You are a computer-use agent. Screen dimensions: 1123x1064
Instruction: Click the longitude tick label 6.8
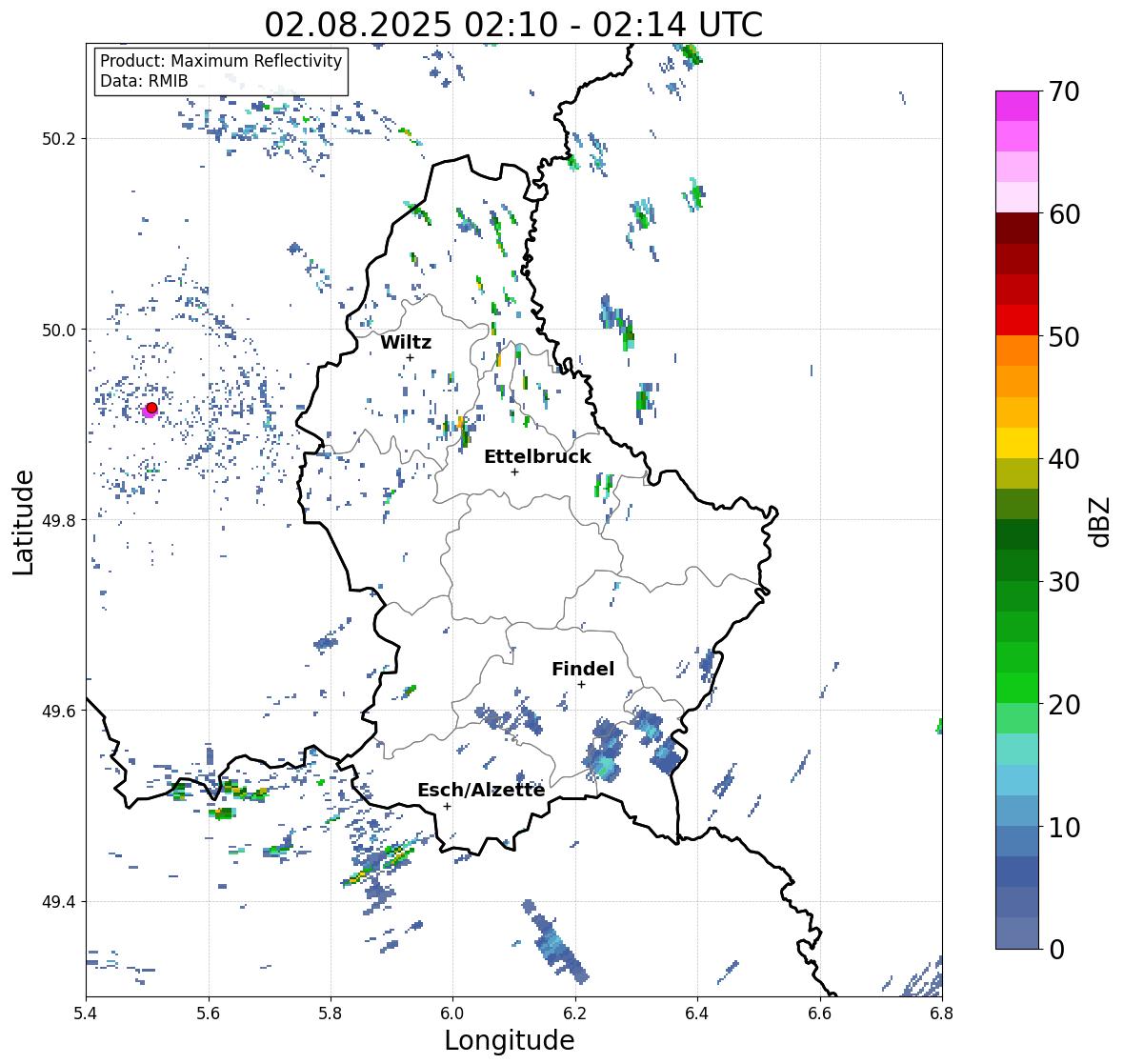point(942,1013)
